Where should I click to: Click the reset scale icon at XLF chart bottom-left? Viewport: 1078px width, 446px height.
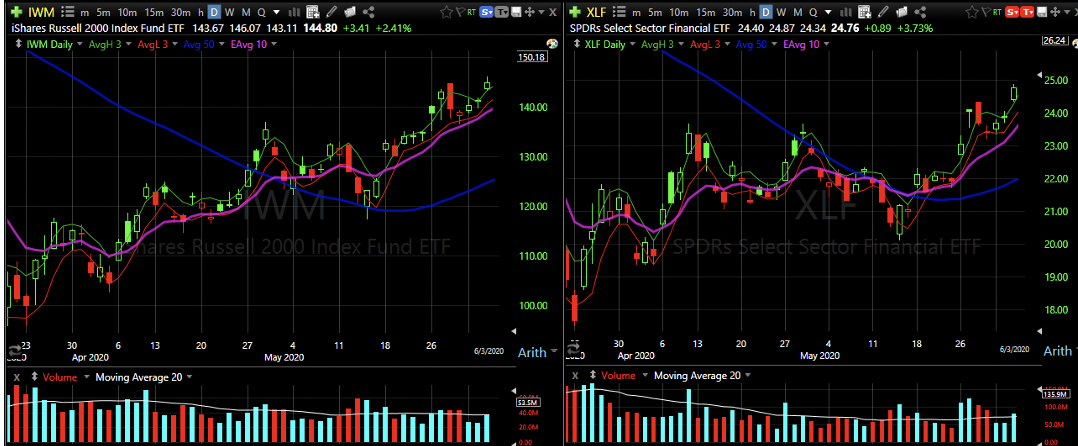point(572,349)
